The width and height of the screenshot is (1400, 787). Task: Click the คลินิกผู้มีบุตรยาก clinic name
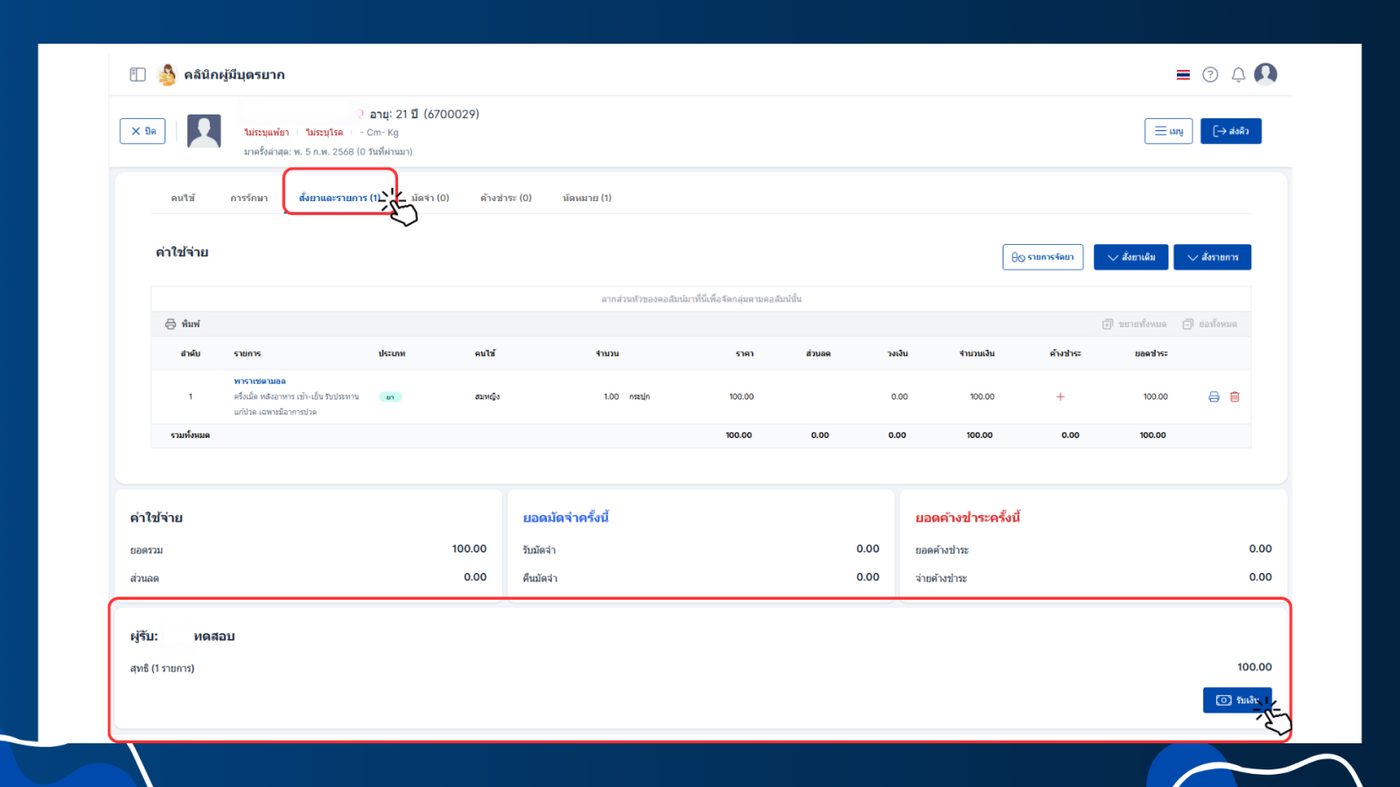point(235,75)
